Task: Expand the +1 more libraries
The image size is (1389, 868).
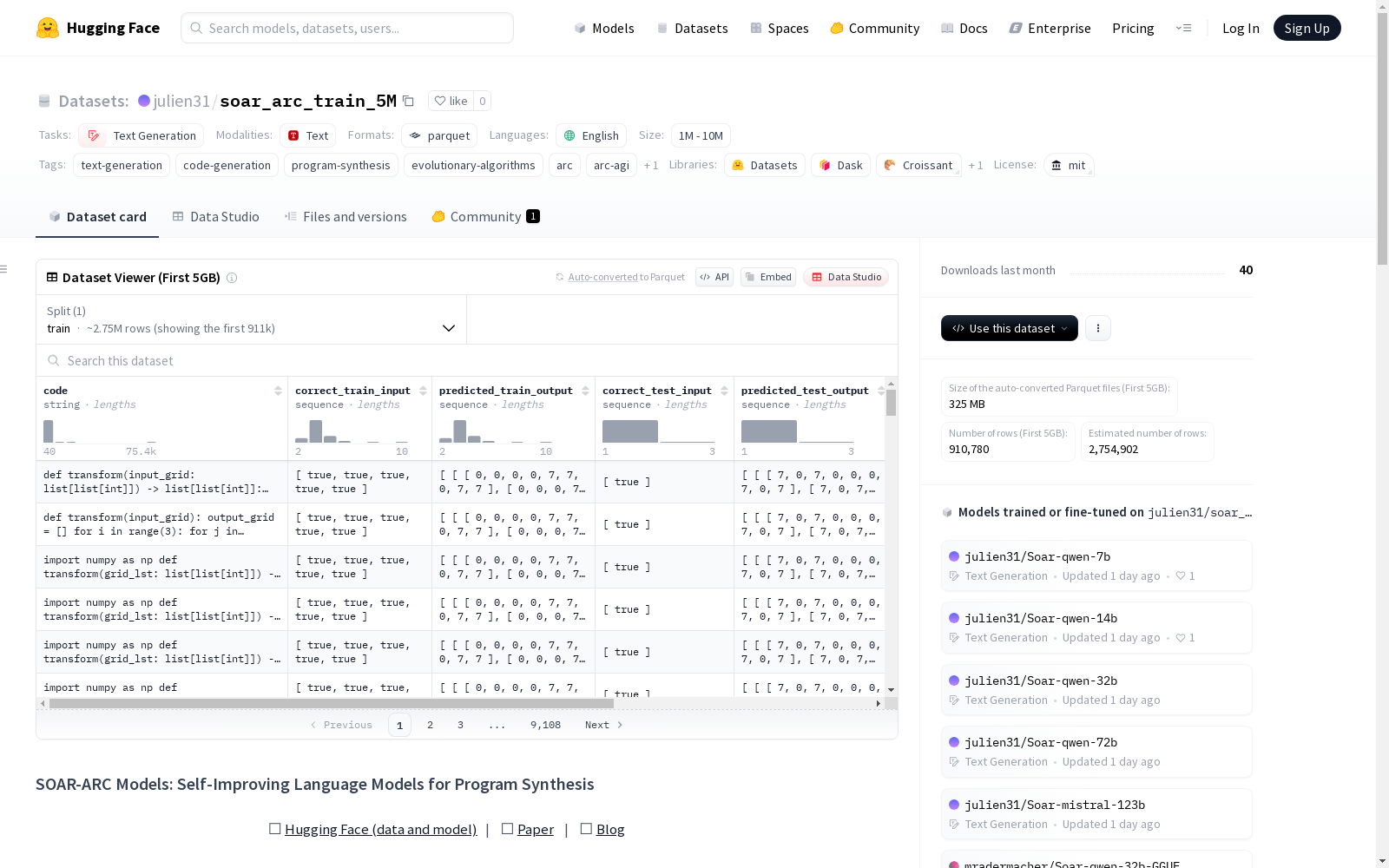Action: [976, 165]
